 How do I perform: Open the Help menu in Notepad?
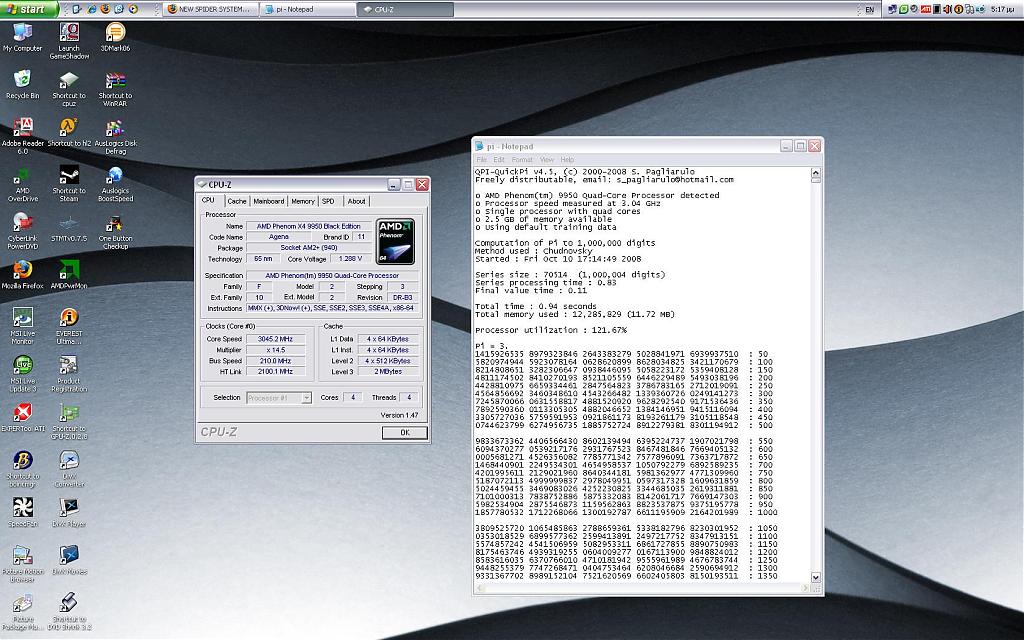[567, 159]
